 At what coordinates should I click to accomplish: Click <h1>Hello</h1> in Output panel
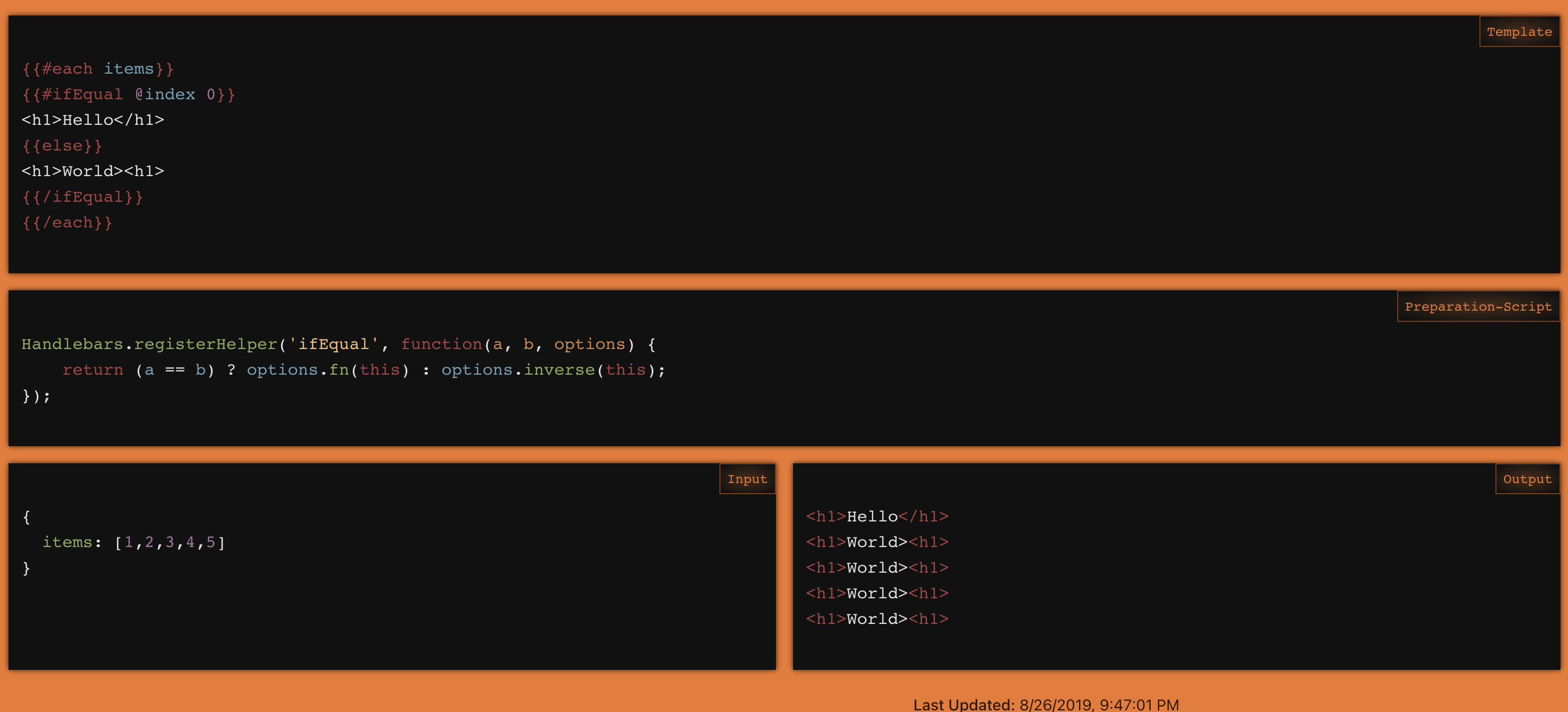(877, 517)
